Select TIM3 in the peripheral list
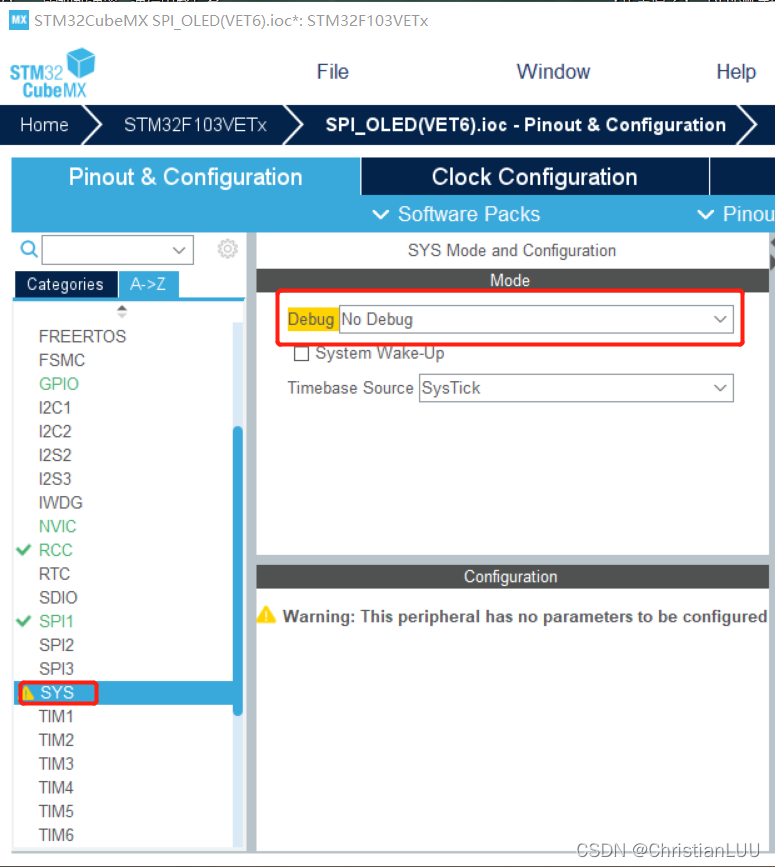This screenshot has height=867, width=775. click(56, 764)
